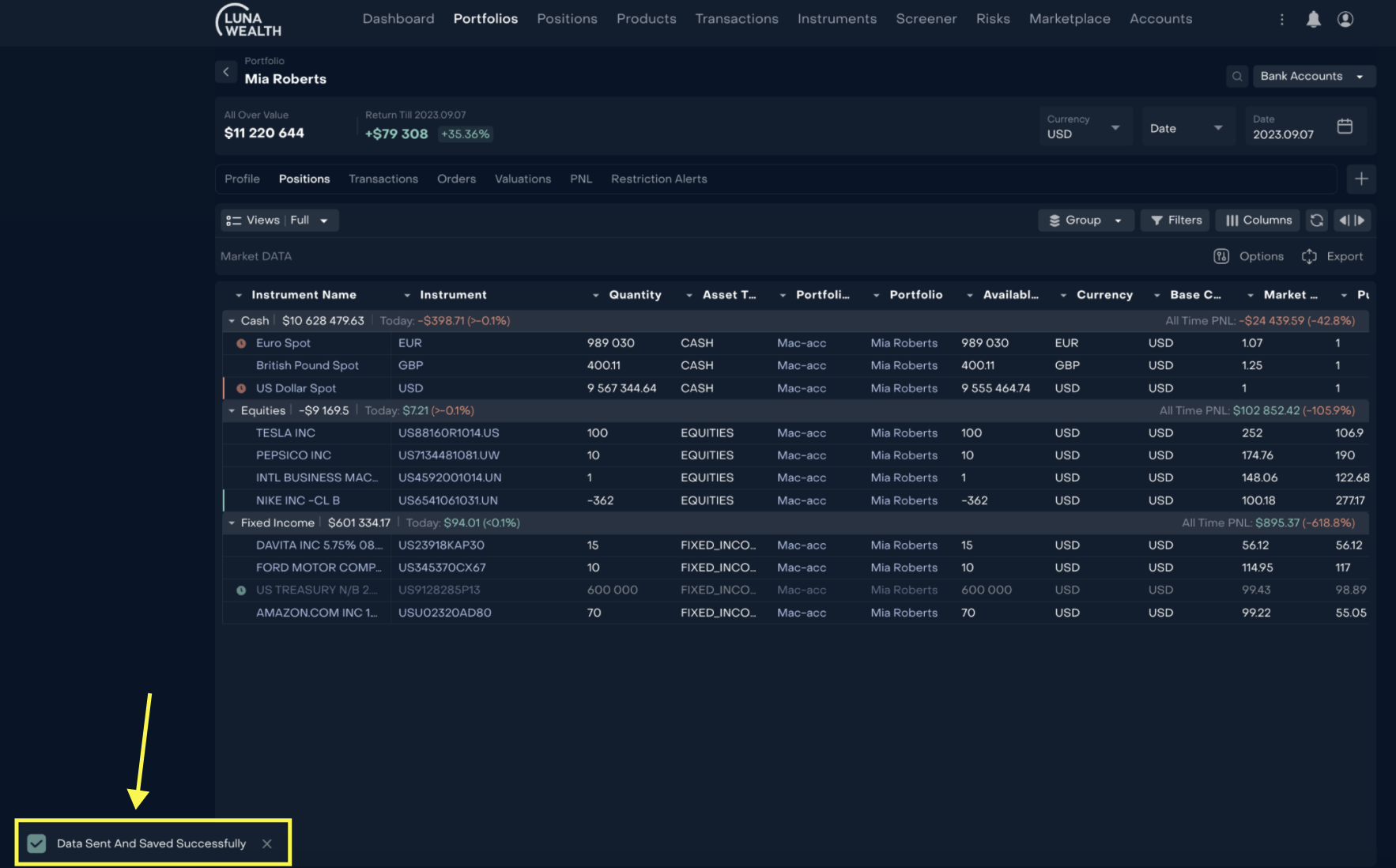Switch to the Valuations tab
The image size is (1396, 868).
coord(523,179)
